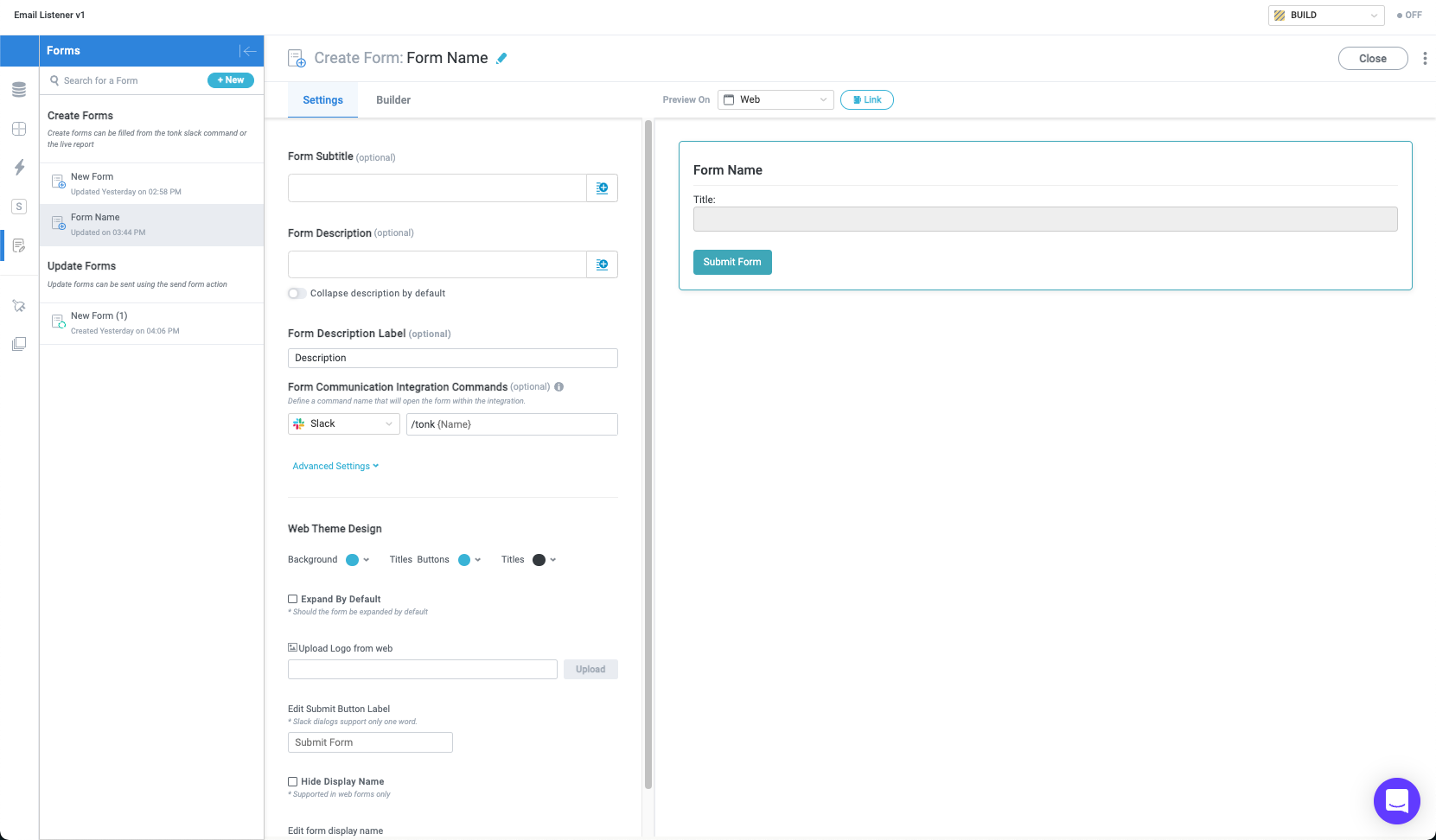Check the 'Hide Display Name' checkbox

tap(292, 781)
